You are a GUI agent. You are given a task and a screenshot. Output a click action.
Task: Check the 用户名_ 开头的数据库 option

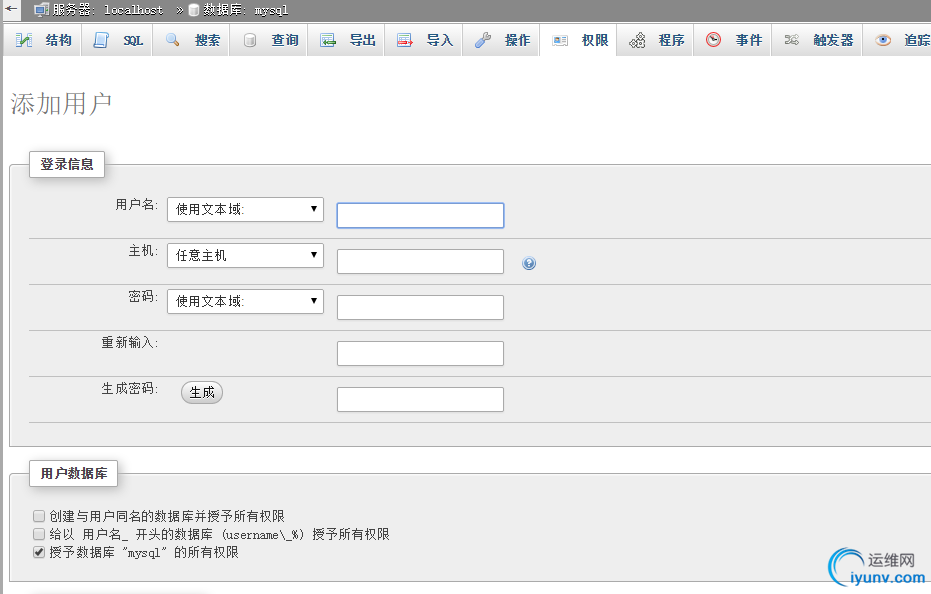pyautogui.click(x=39, y=534)
